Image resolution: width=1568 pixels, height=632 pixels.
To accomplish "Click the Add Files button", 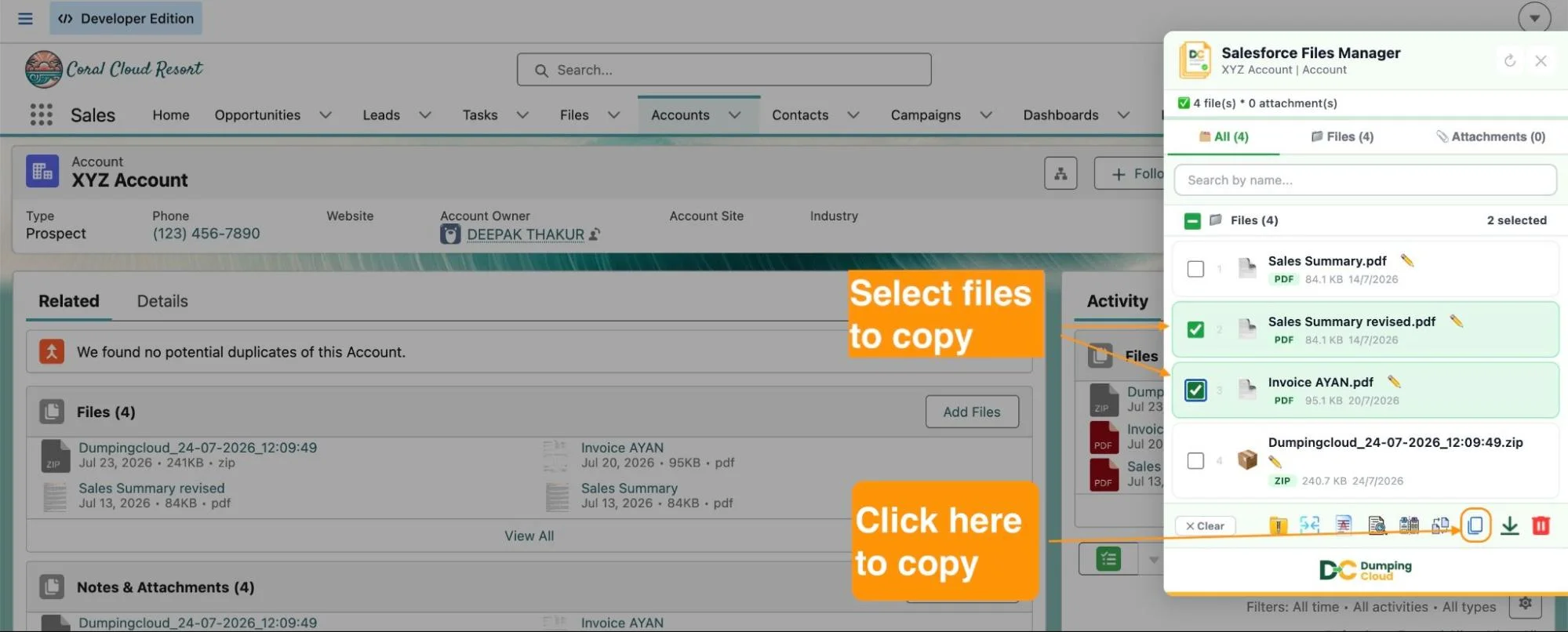I will (972, 412).
